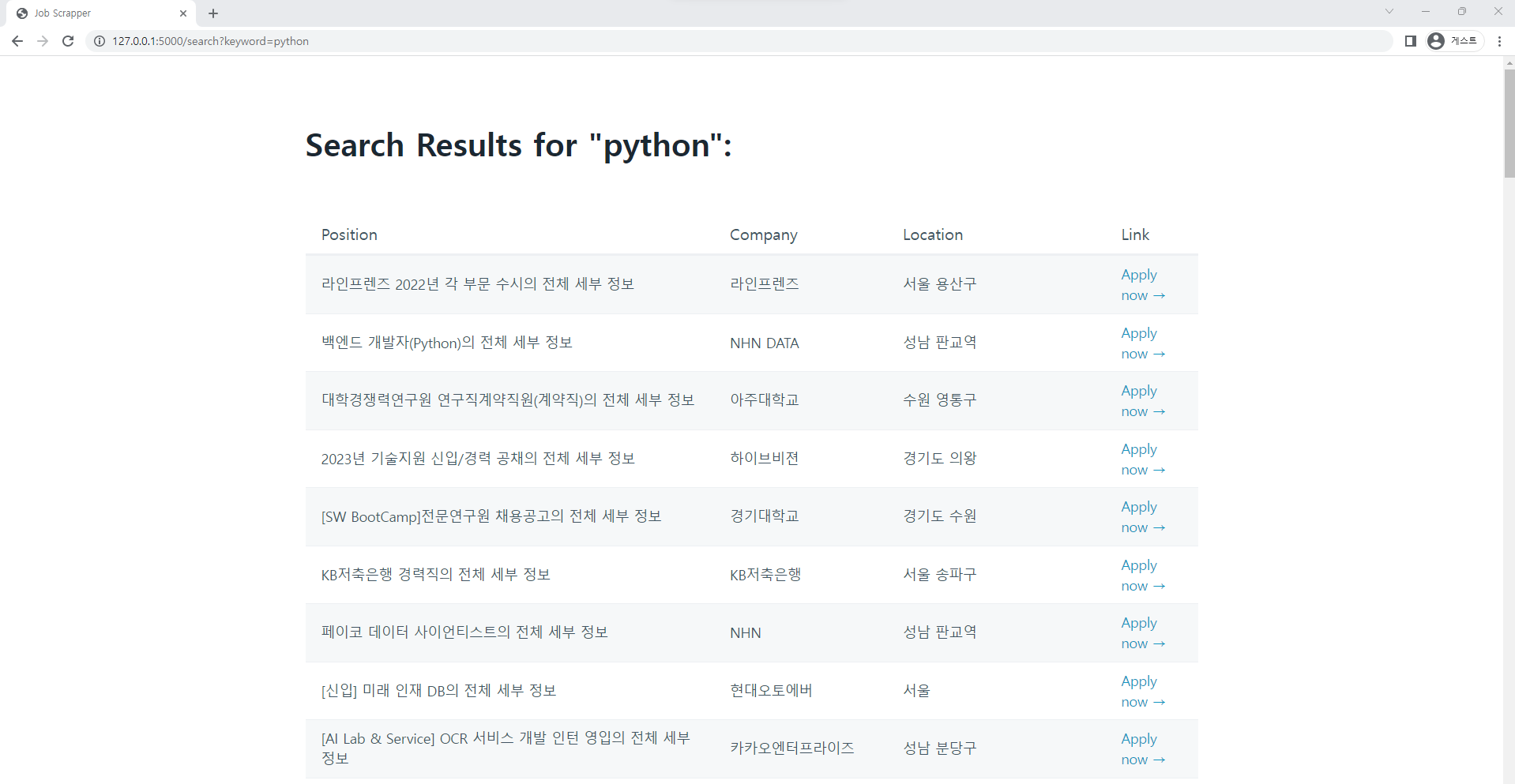This screenshot has width=1515, height=784.
Task: Apply now for 현대오토에버 position
Action: pos(1143,692)
